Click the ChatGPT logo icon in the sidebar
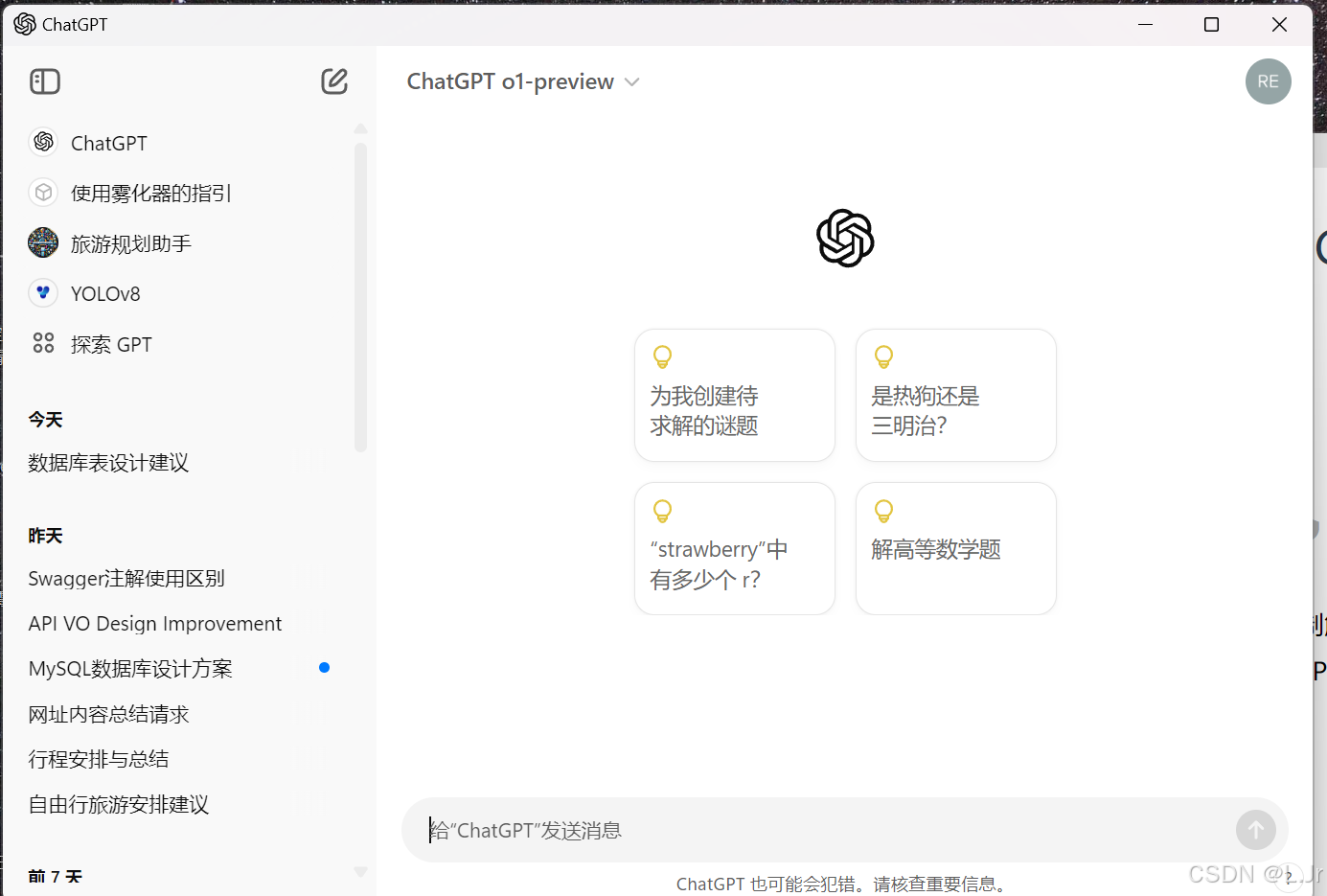1327x896 pixels. click(43, 142)
